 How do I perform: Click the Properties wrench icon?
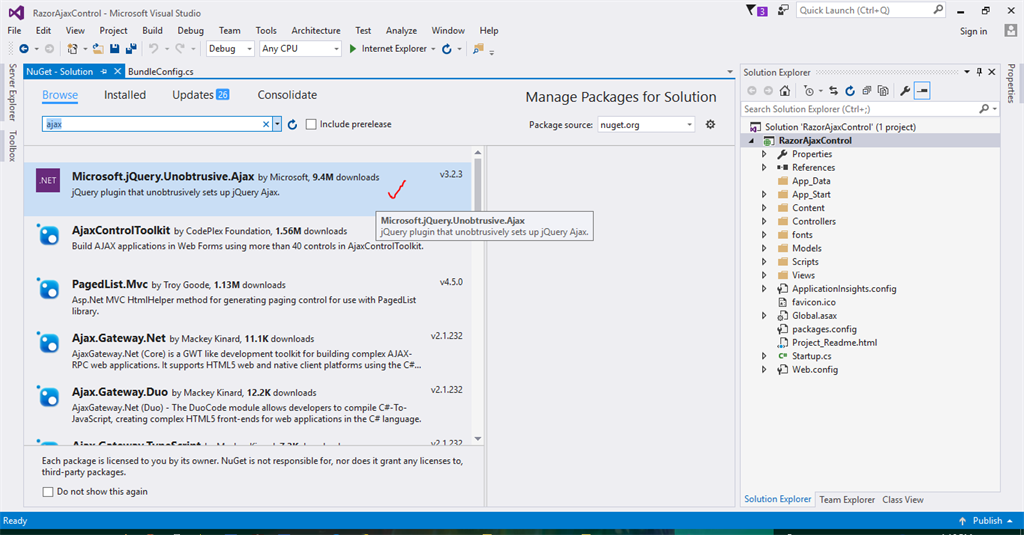[x=905, y=91]
